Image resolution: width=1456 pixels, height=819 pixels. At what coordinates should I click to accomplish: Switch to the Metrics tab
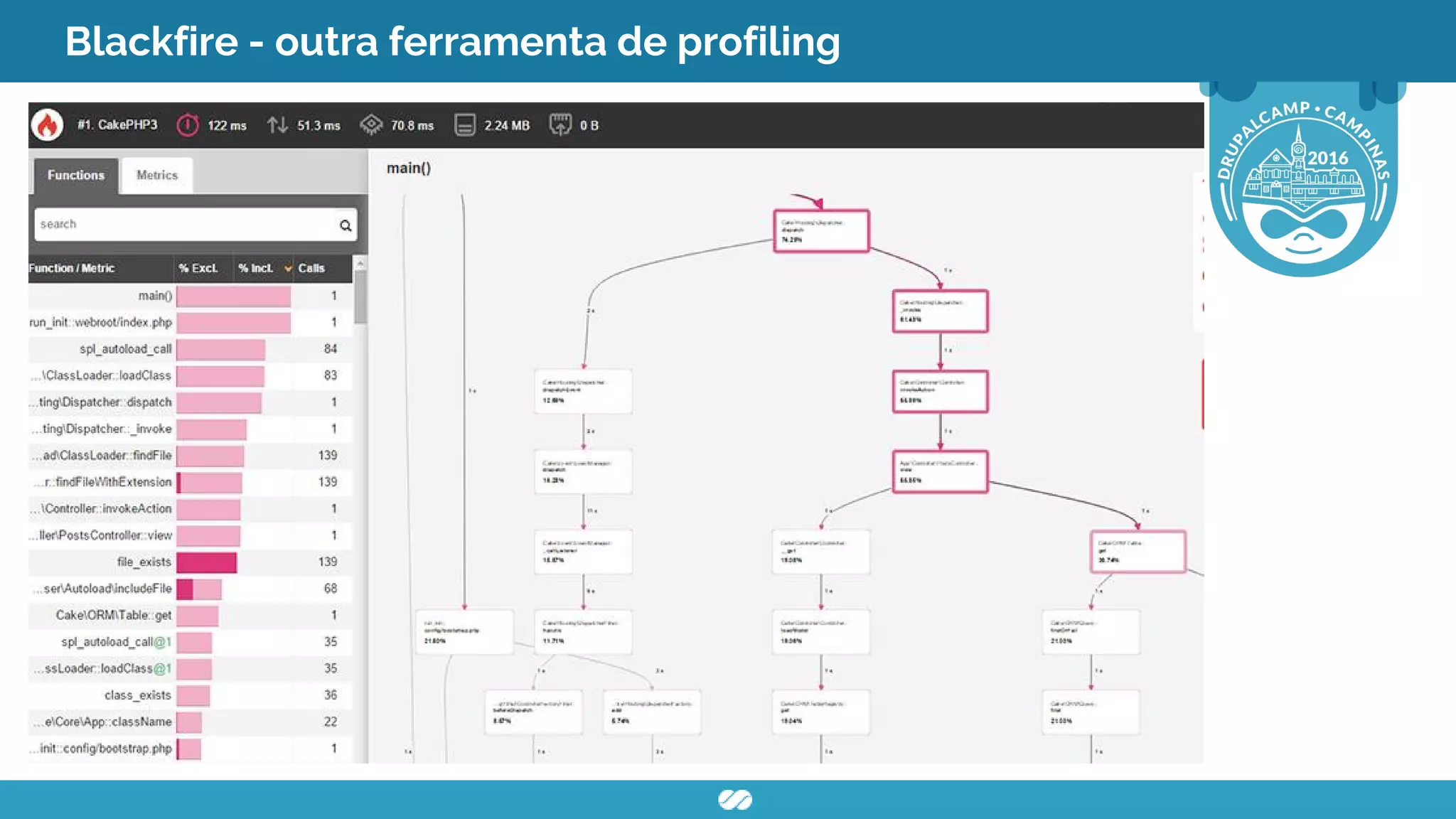(x=157, y=175)
